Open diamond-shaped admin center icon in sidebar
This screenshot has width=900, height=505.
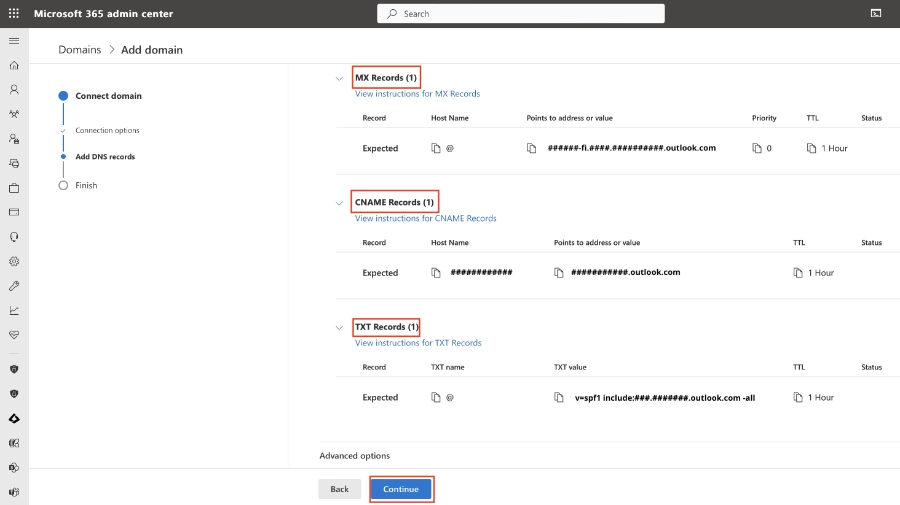(14, 419)
